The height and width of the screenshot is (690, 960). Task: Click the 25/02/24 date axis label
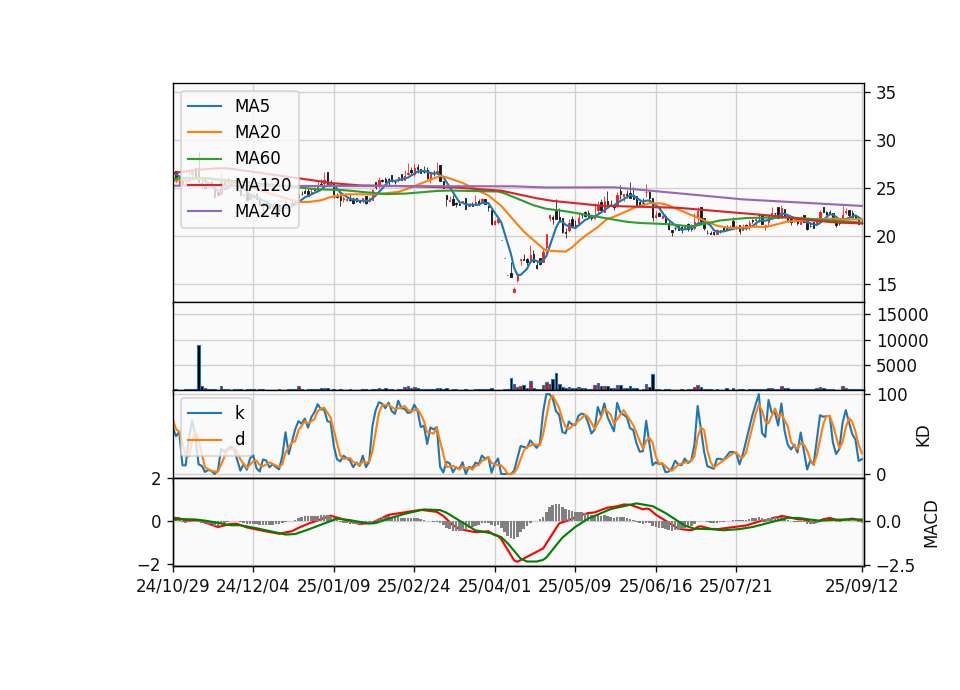[414, 586]
